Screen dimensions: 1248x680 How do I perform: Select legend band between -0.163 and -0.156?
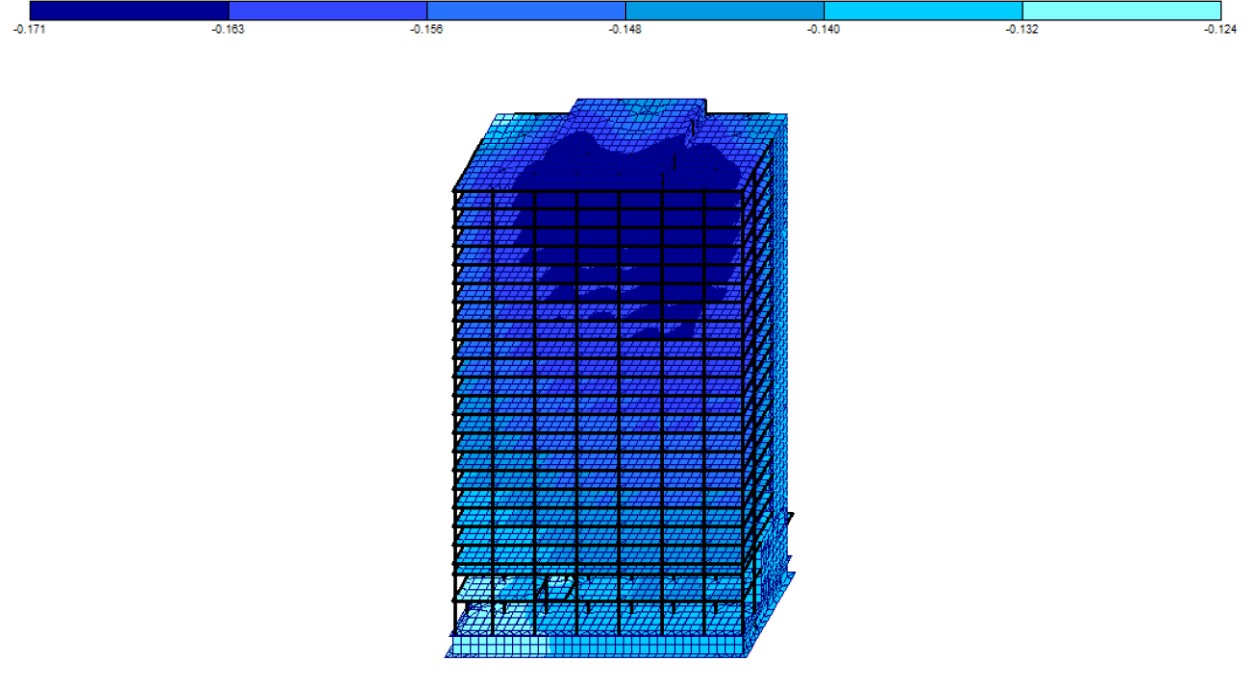(x=327, y=10)
